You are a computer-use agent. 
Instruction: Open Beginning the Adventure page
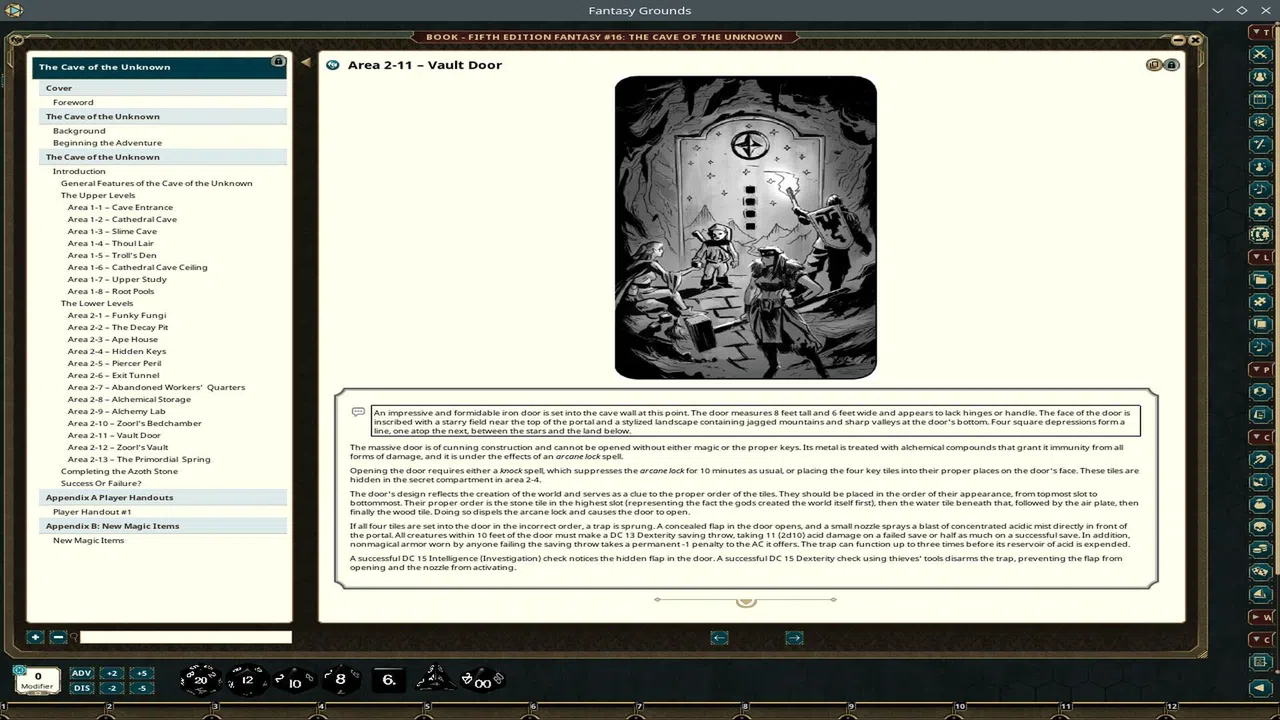(x=107, y=143)
